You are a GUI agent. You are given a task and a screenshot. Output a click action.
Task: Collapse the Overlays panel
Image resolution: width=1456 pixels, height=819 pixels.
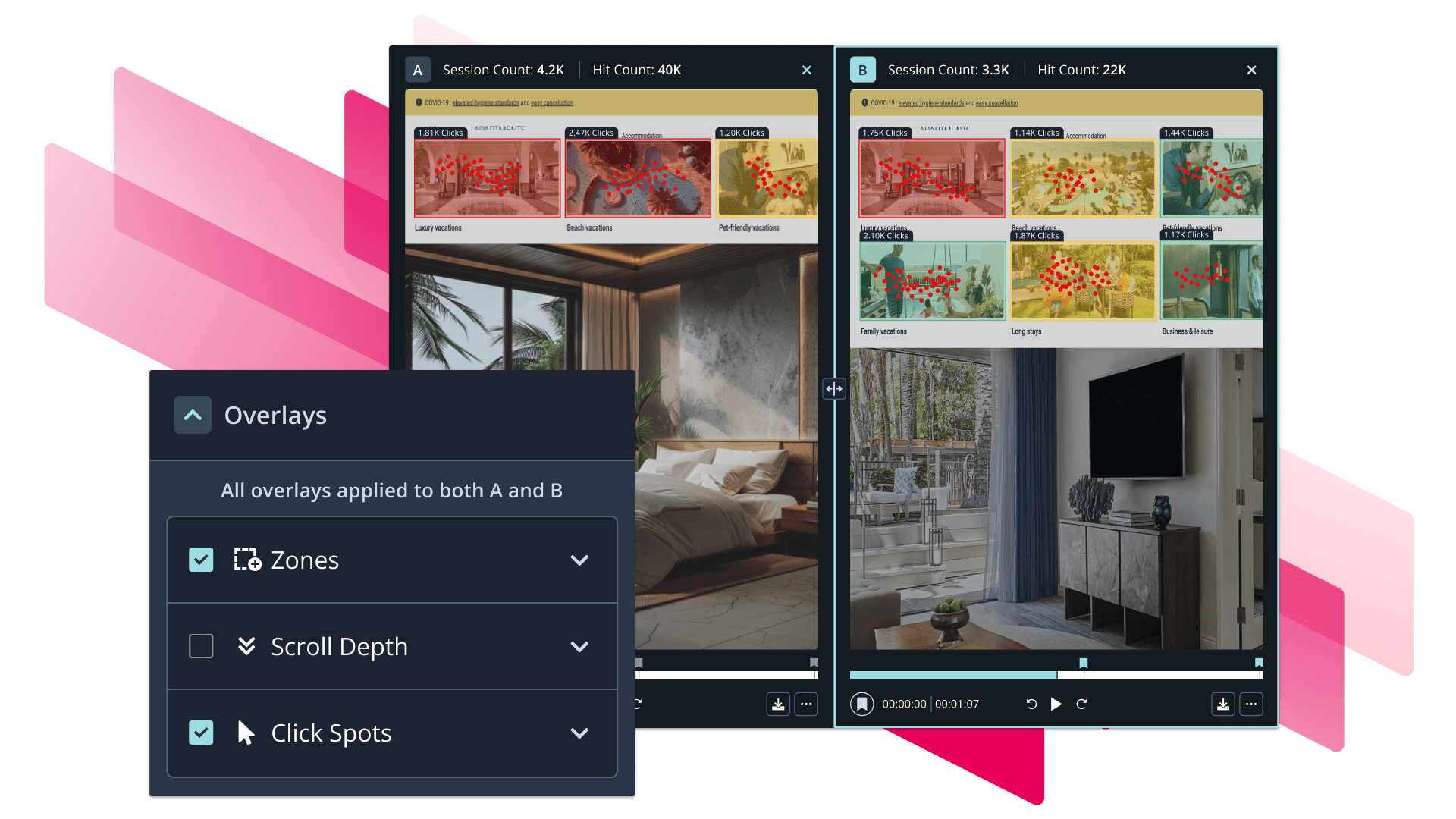(192, 414)
